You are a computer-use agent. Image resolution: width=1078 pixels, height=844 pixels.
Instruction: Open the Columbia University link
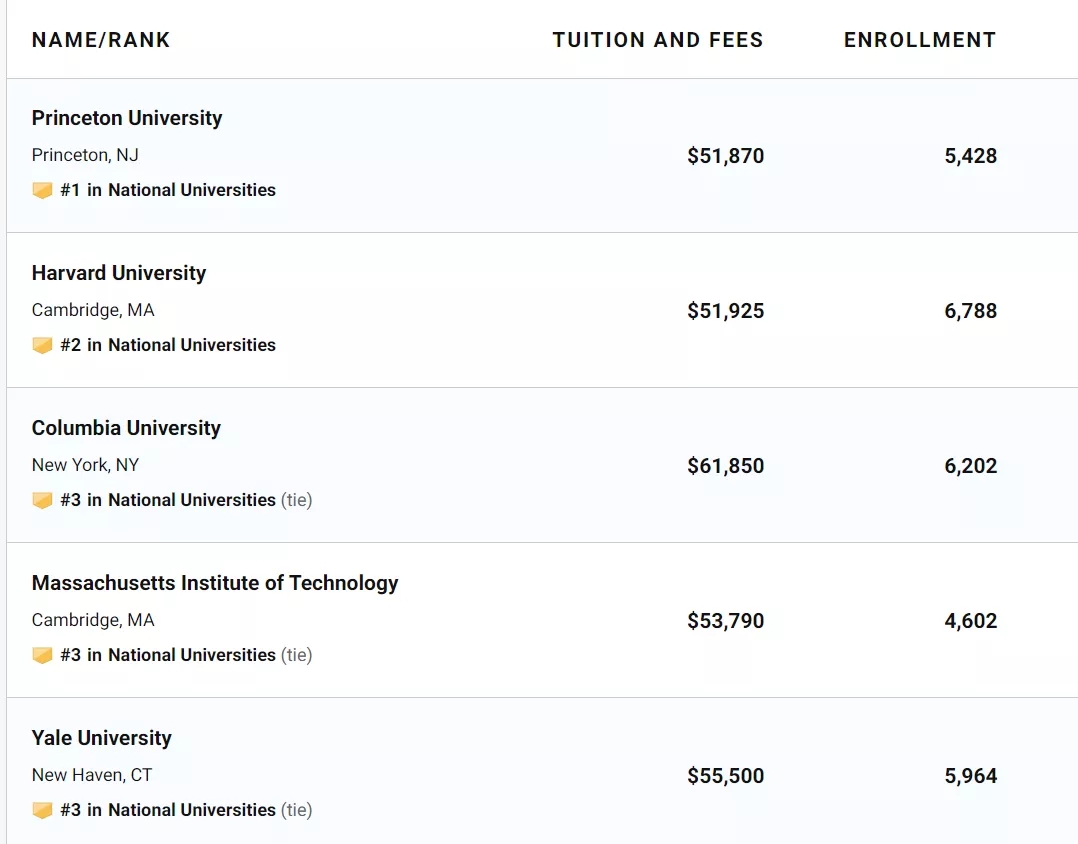126,428
